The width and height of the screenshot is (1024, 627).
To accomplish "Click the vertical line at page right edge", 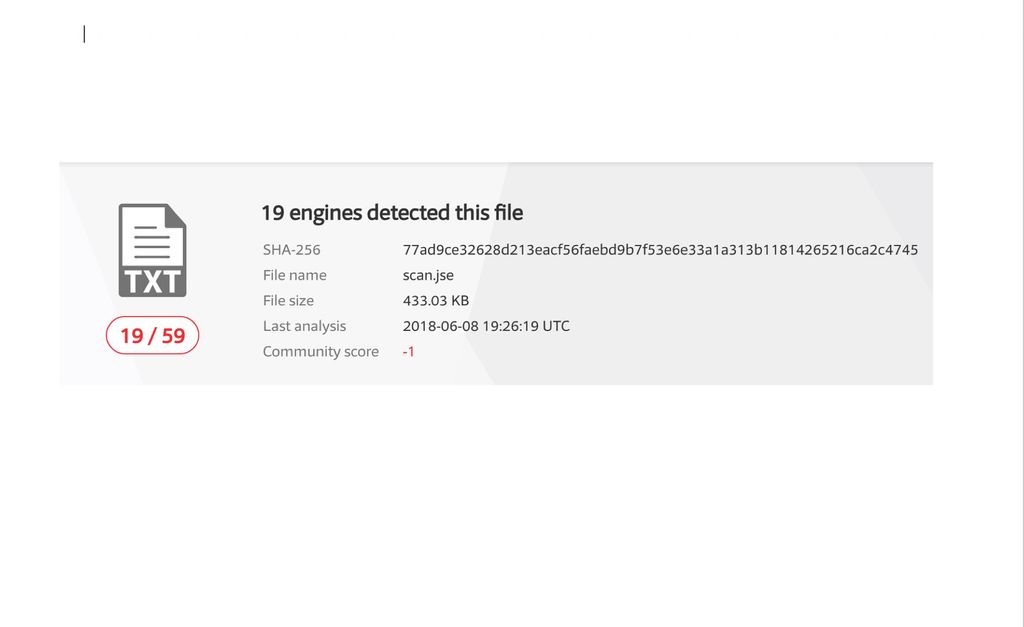I will 1020,300.
